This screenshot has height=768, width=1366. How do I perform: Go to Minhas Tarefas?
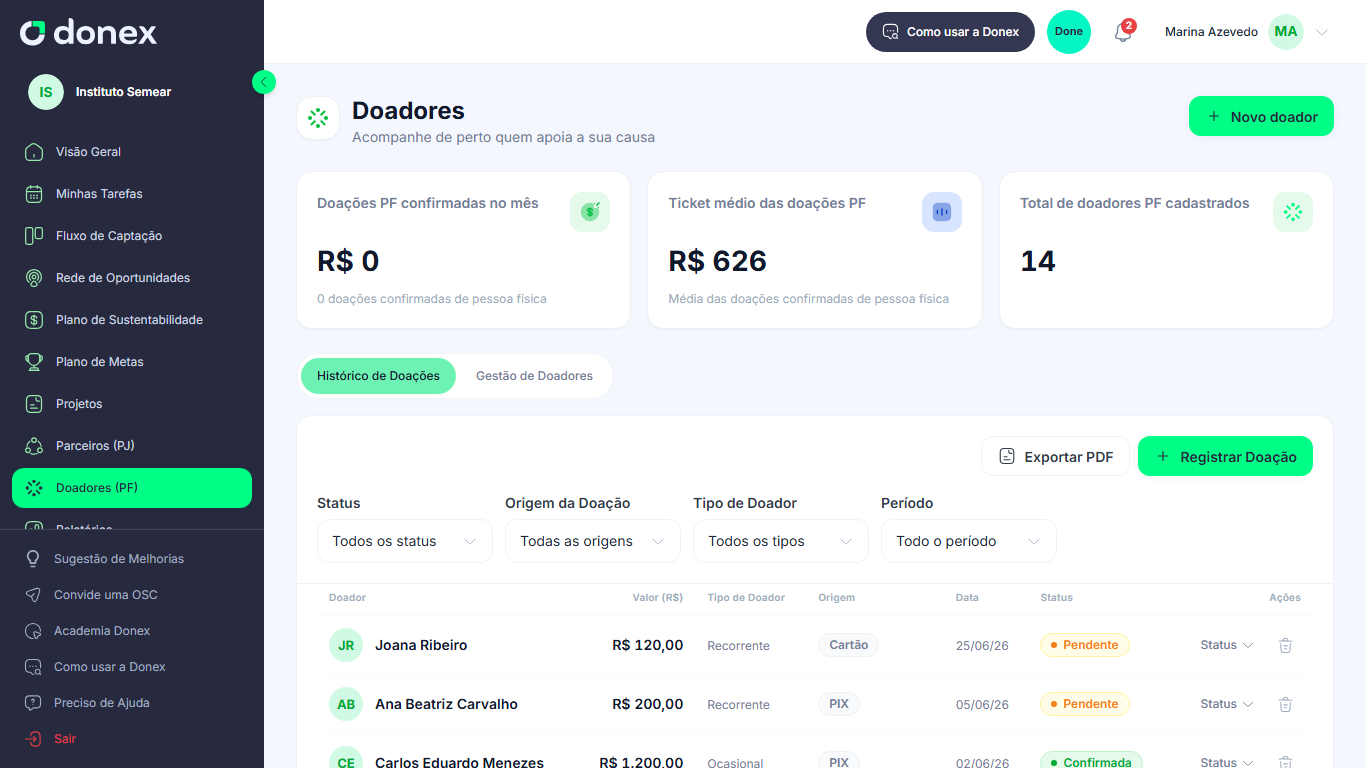(x=132, y=194)
